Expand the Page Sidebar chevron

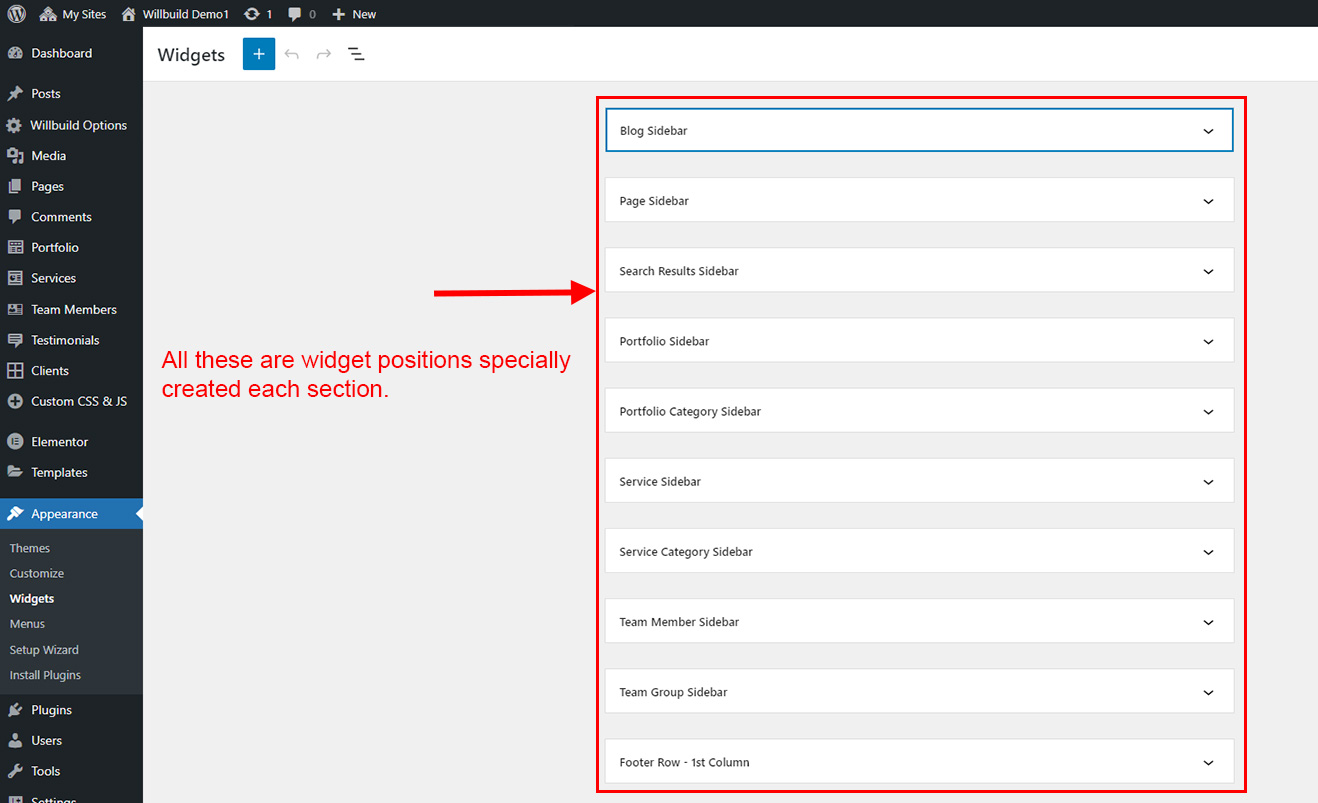click(x=1208, y=201)
